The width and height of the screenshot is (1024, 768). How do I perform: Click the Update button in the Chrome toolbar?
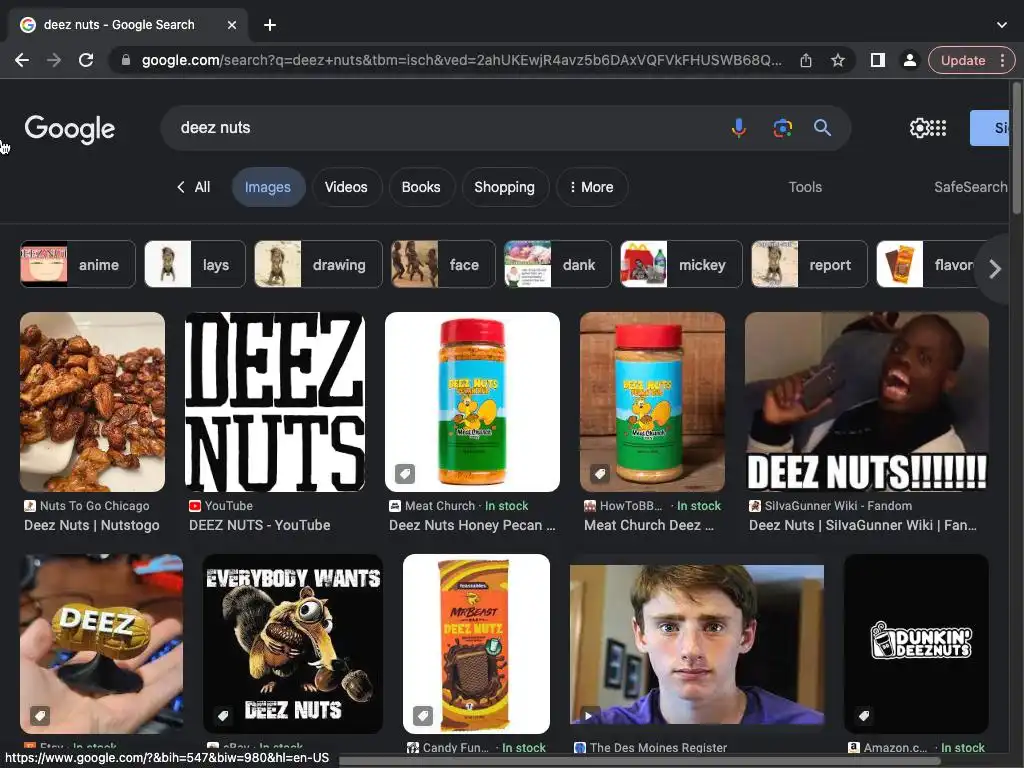[x=963, y=60]
